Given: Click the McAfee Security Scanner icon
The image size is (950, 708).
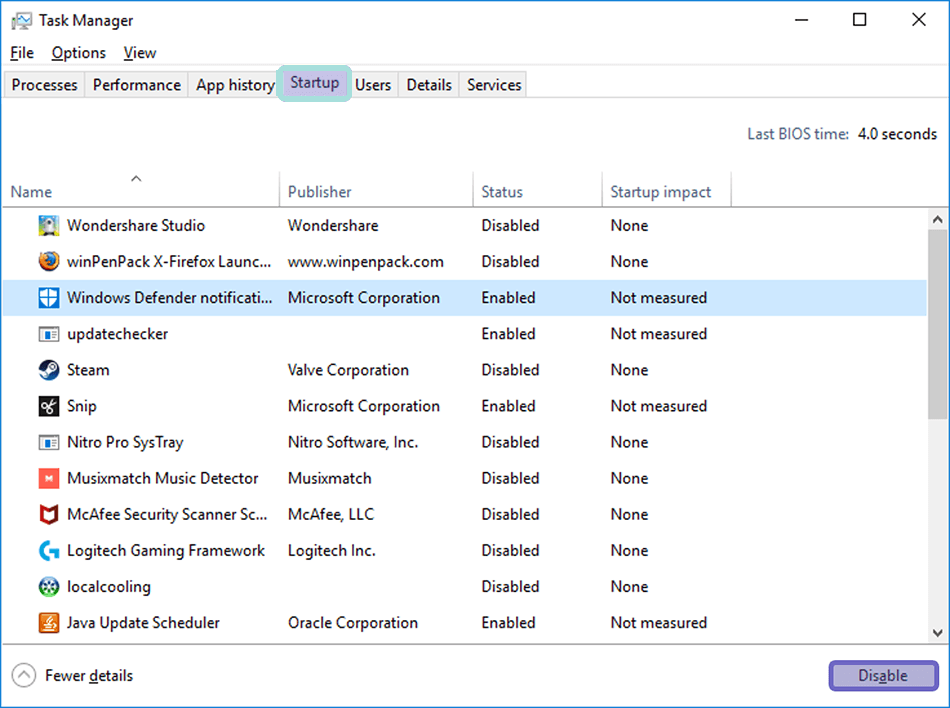Looking at the screenshot, I should coord(49,514).
